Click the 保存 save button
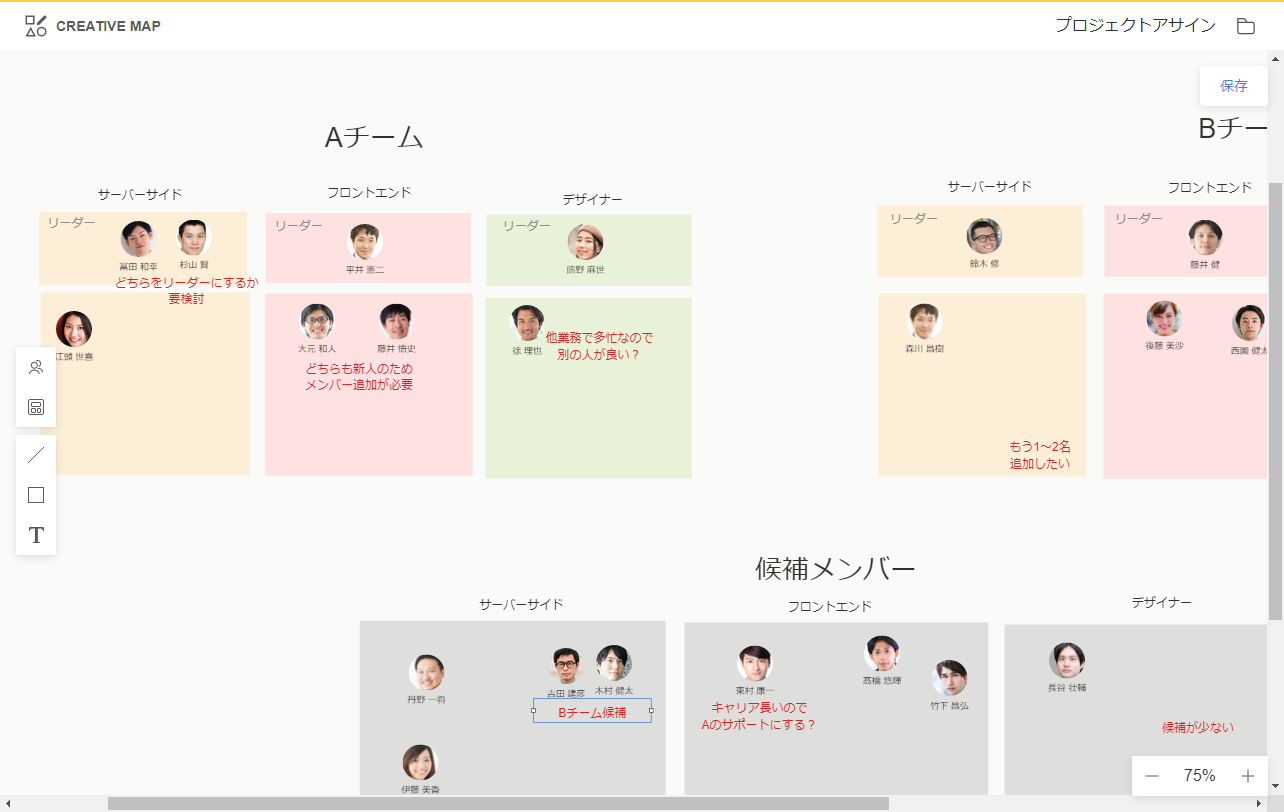Viewport: 1284px width, 812px height. coord(1233,86)
